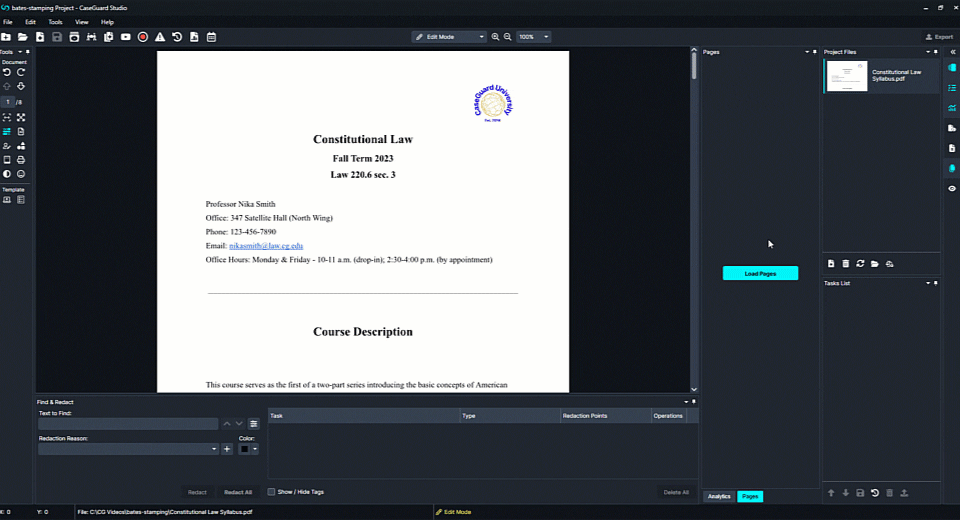Refresh project files with sync icon

click(860, 263)
